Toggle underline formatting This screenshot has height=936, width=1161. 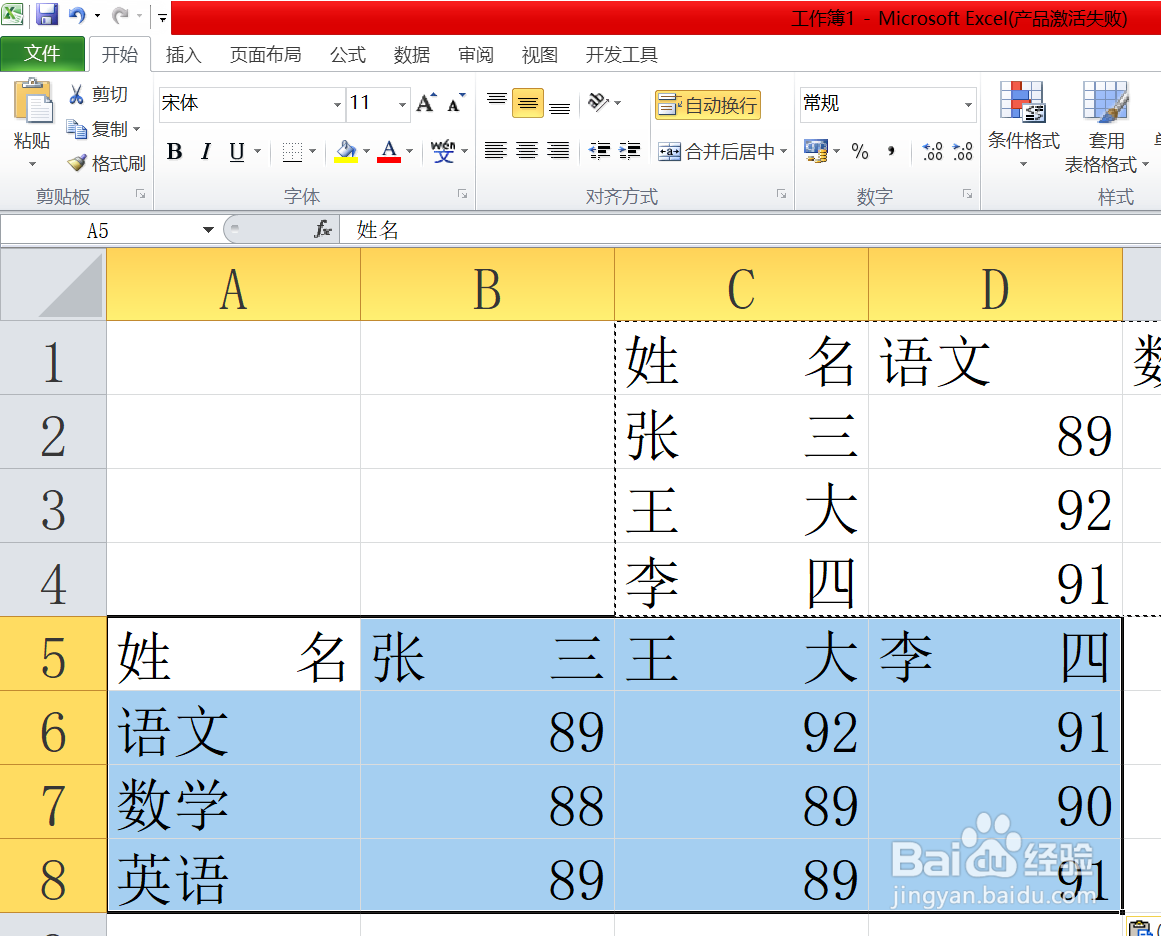(x=237, y=152)
